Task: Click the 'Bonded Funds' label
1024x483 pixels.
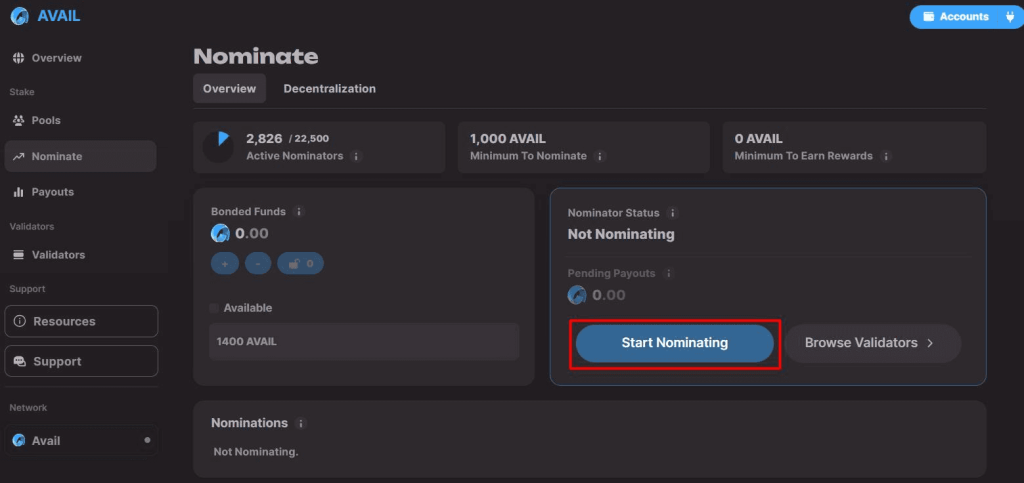Action: [248, 211]
